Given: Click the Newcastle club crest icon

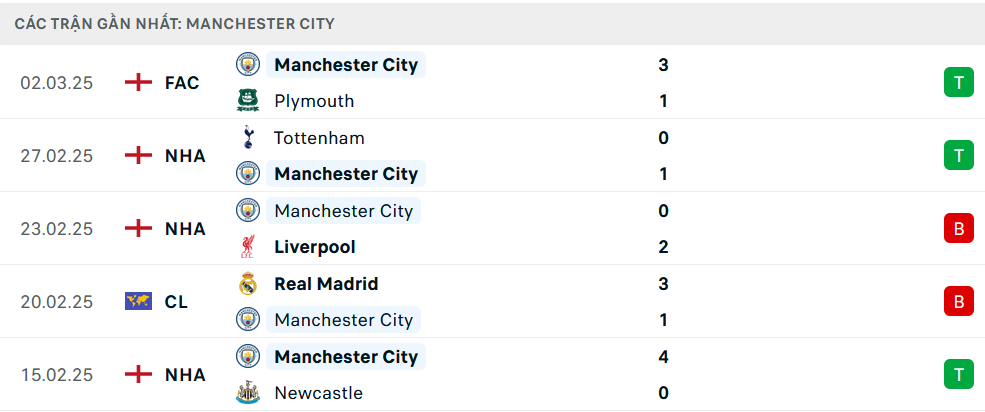Looking at the screenshot, I should [247, 393].
